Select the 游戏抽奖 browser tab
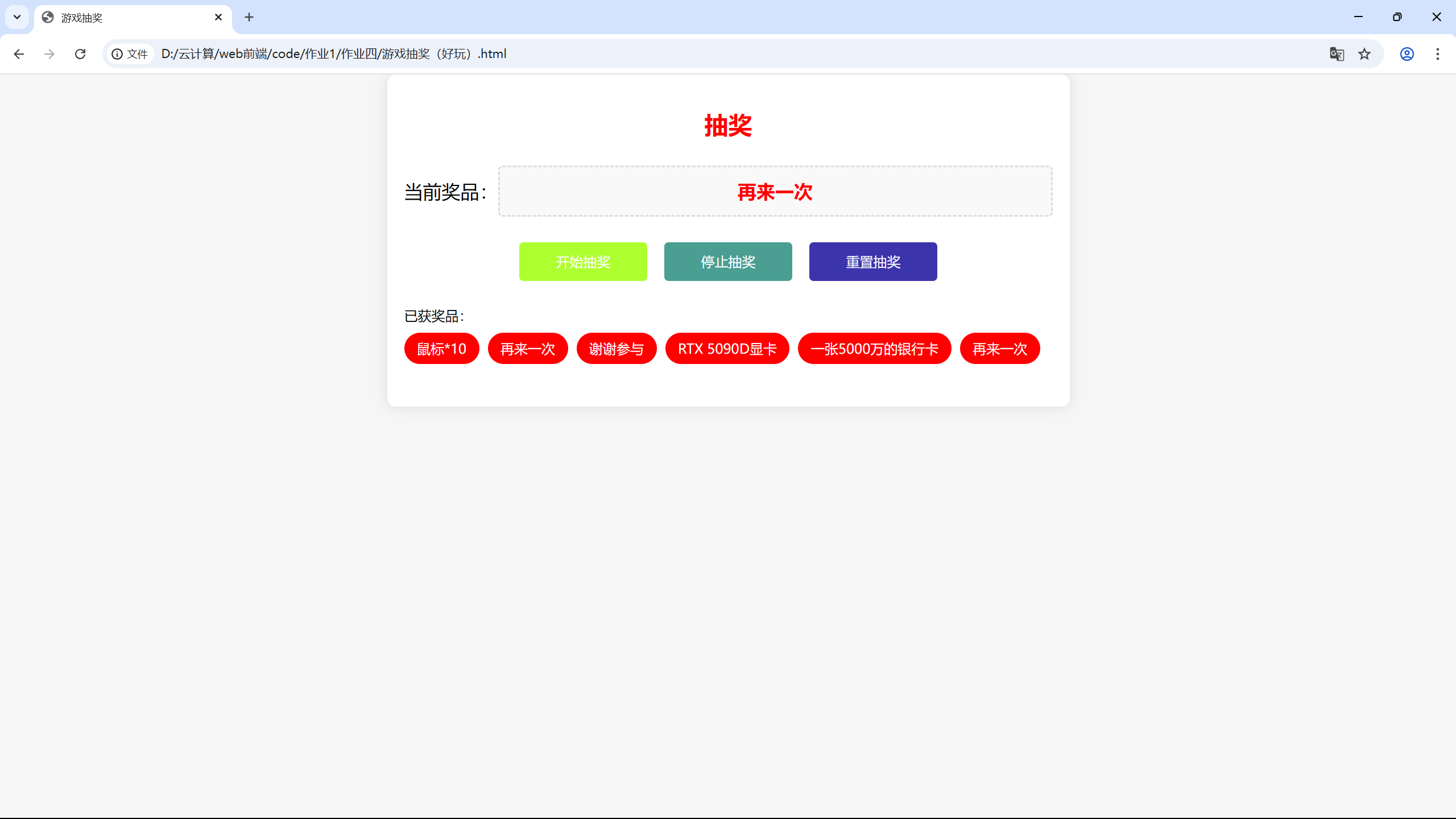 coord(133,18)
